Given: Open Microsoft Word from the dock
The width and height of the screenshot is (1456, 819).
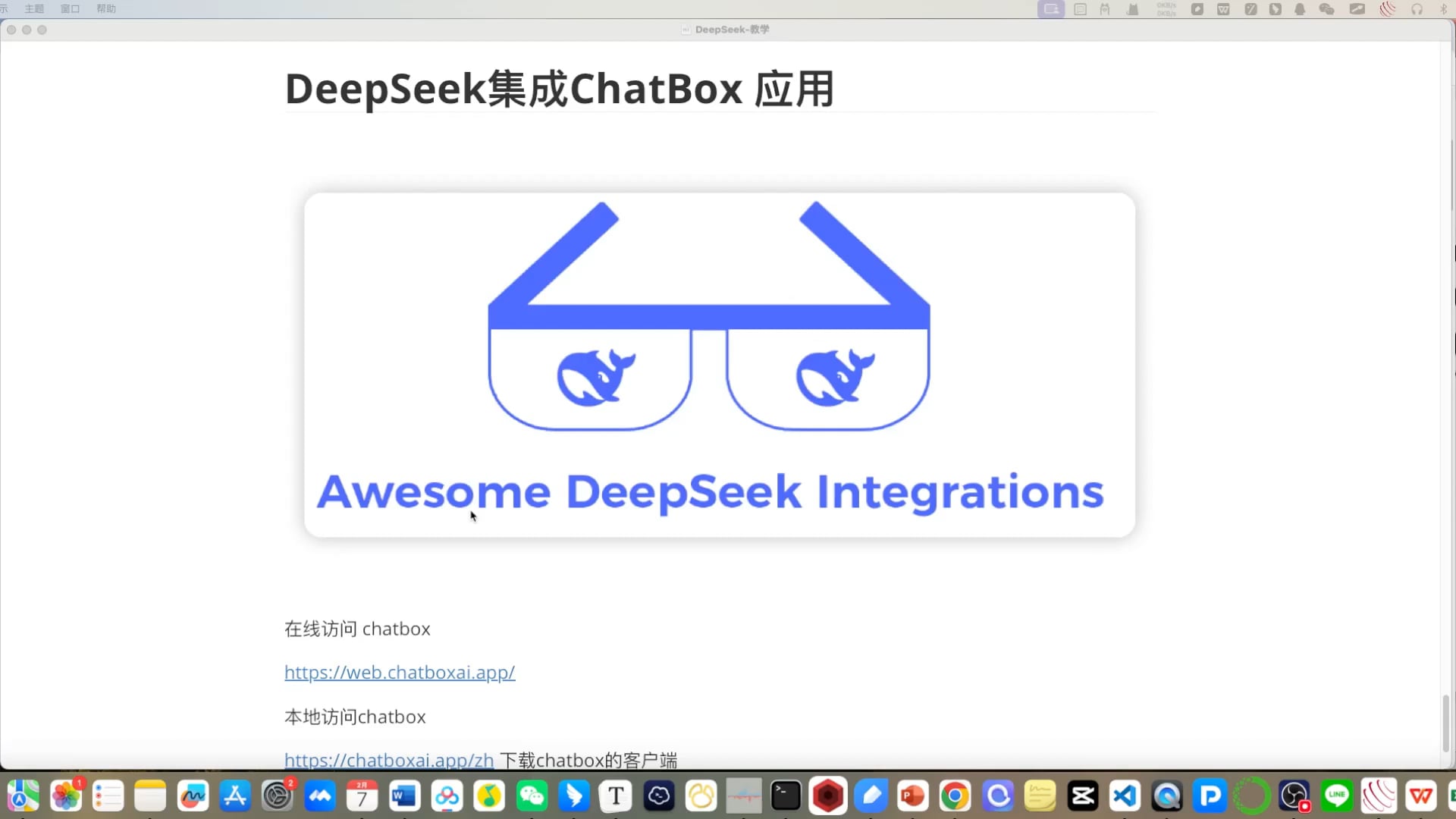Looking at the screenshot, I should click(404, 795).
